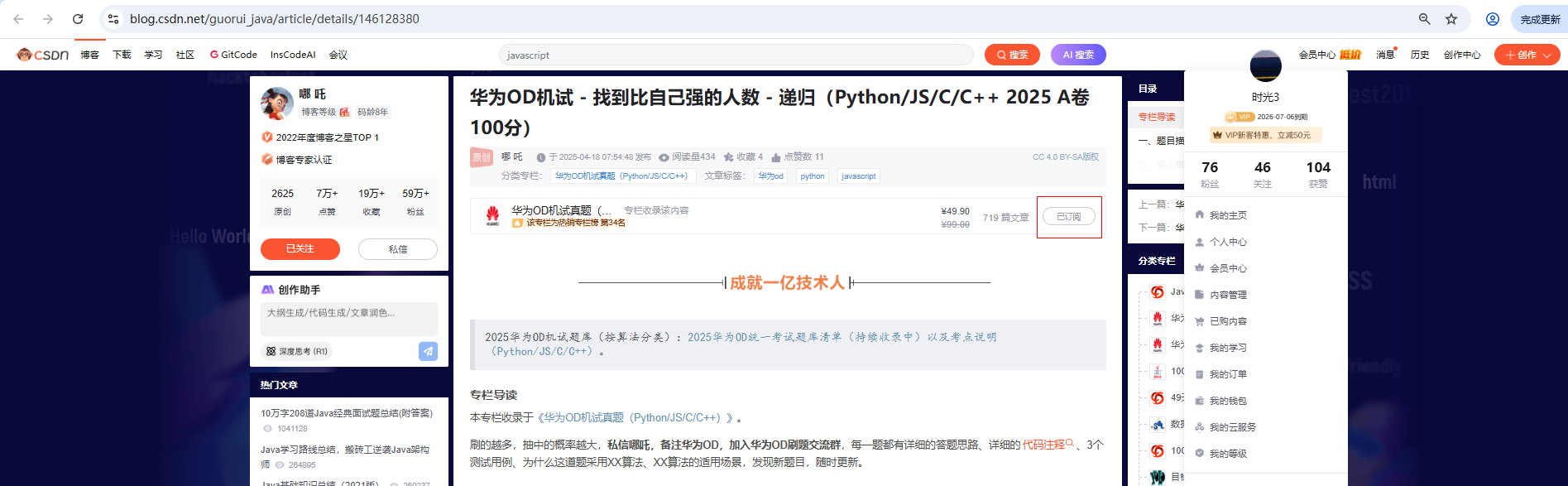
Task: Open the 会议 navigation item
Action: pyautogui.click(x=338, y=55)
